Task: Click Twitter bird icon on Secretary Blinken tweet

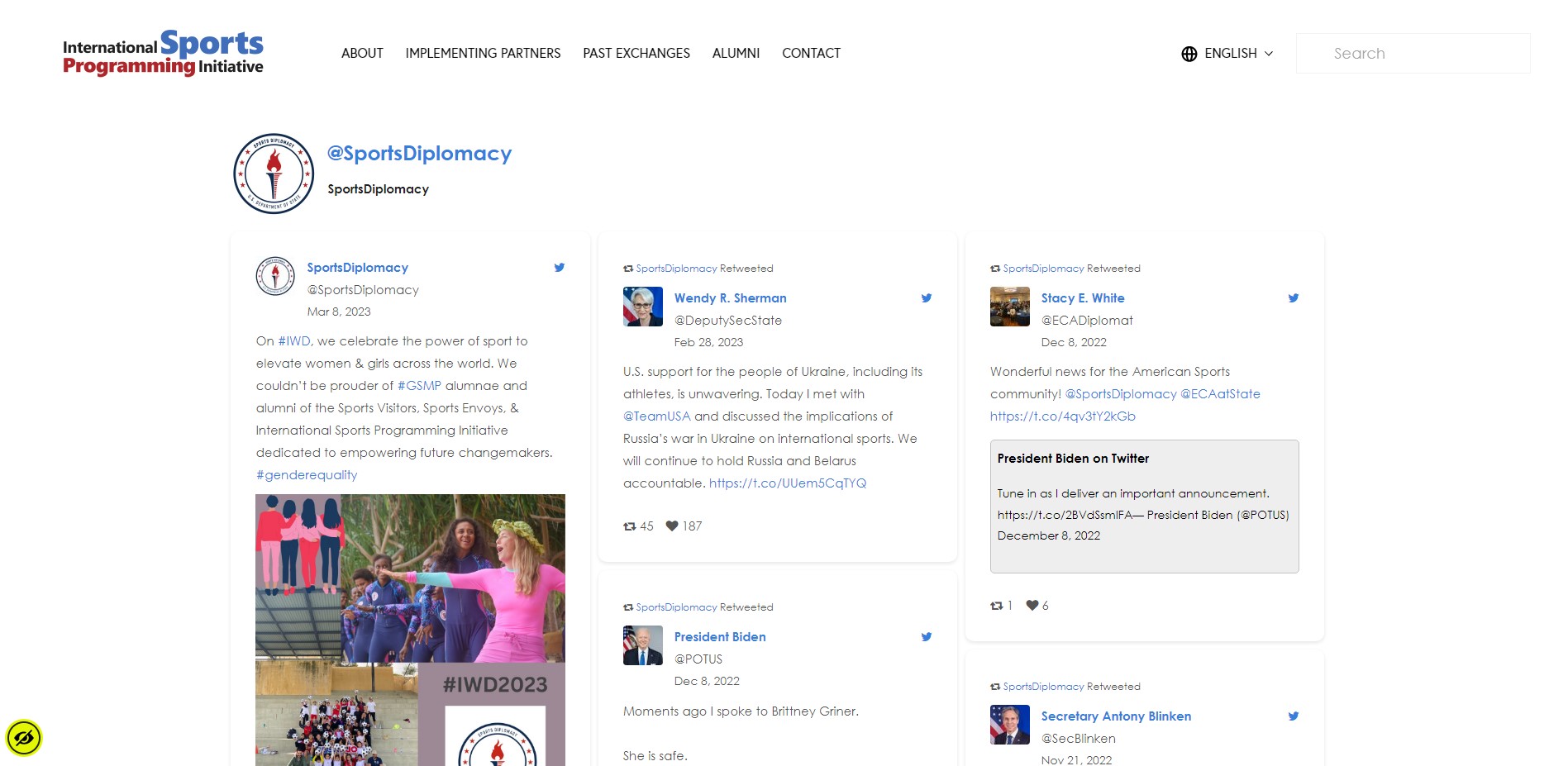Action: [1294, 716]
